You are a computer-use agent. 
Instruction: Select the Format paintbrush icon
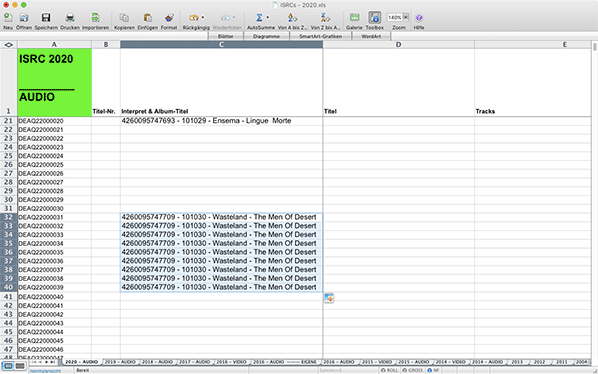169,18
